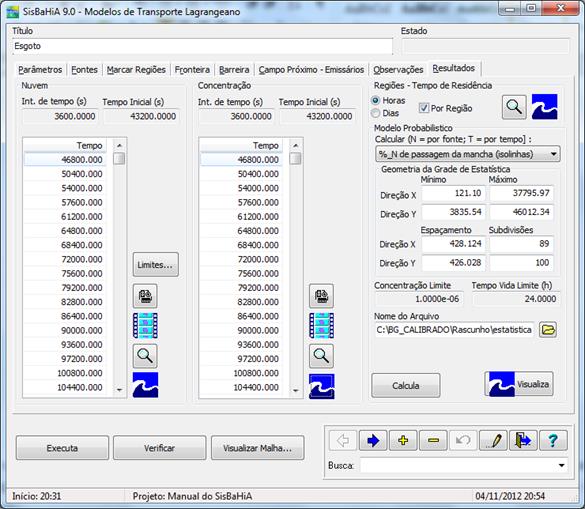This screenshot has width=585, height=509.
Task: Select 90000.000 in Concentração Tempo list
Action: (241, 331)
